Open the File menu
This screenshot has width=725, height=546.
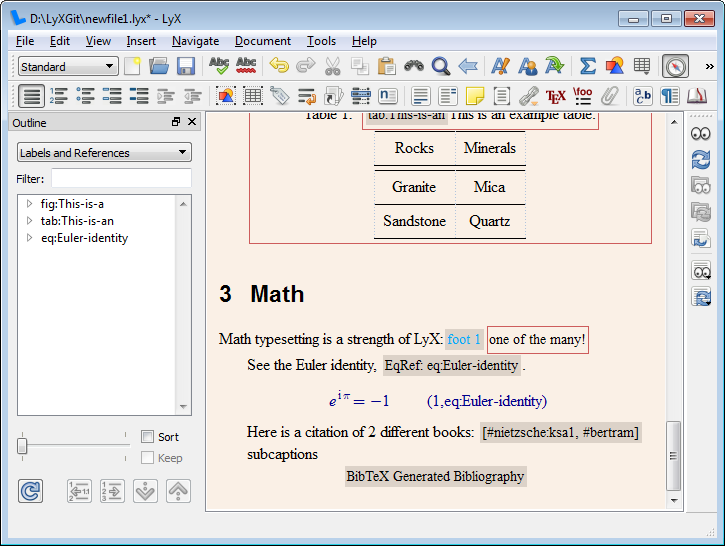(25, 41)
